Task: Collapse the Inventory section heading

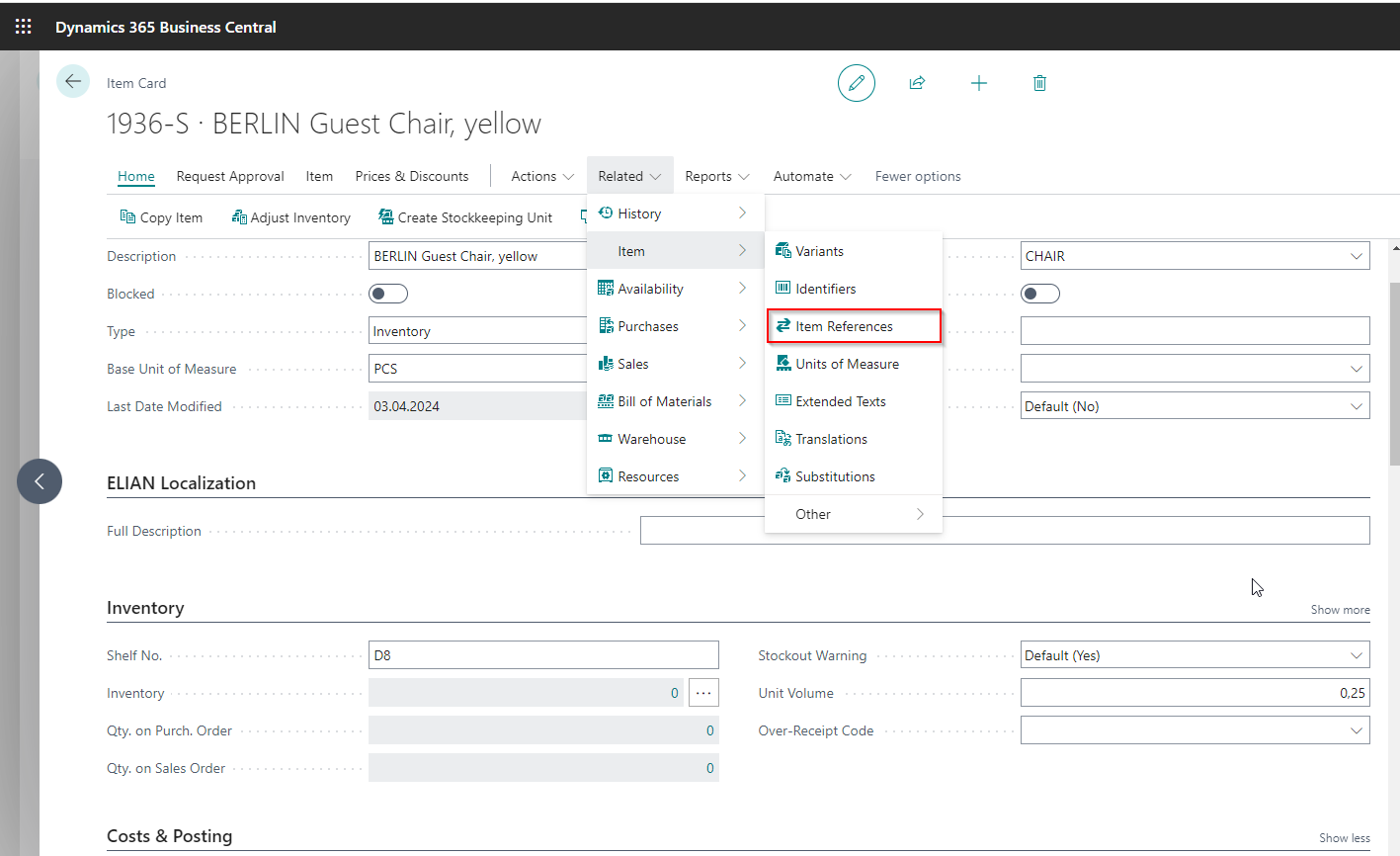Action: [x=145, y=608]
